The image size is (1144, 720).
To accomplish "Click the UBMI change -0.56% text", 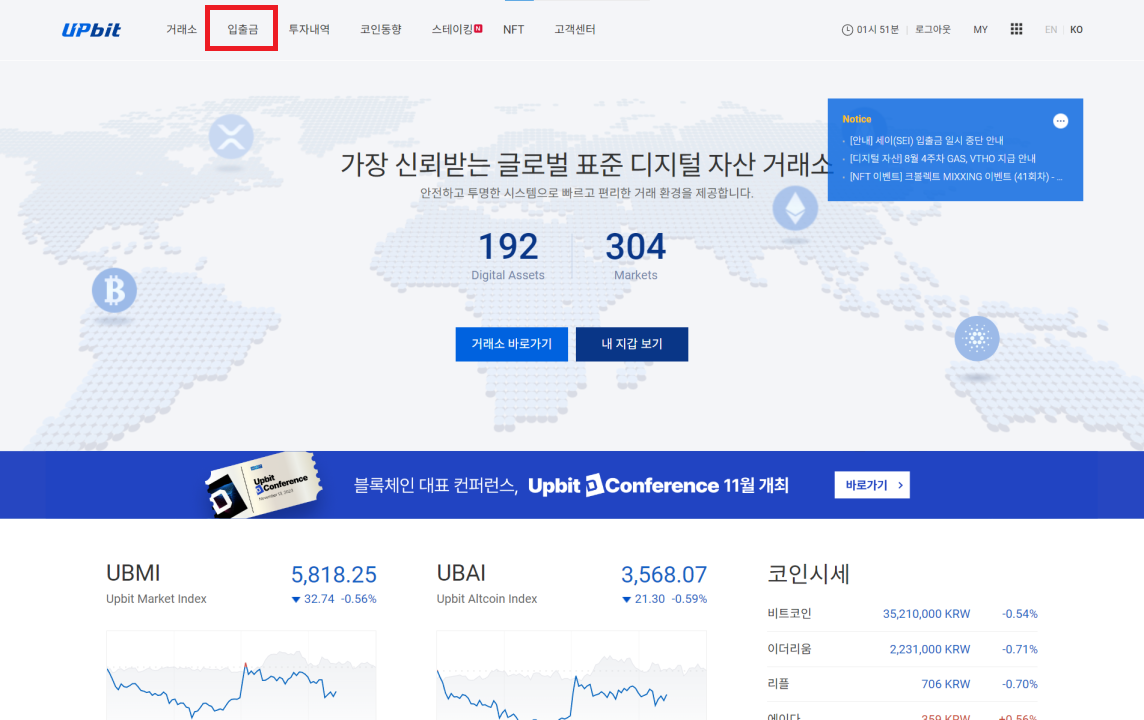I will click(358, 599).
